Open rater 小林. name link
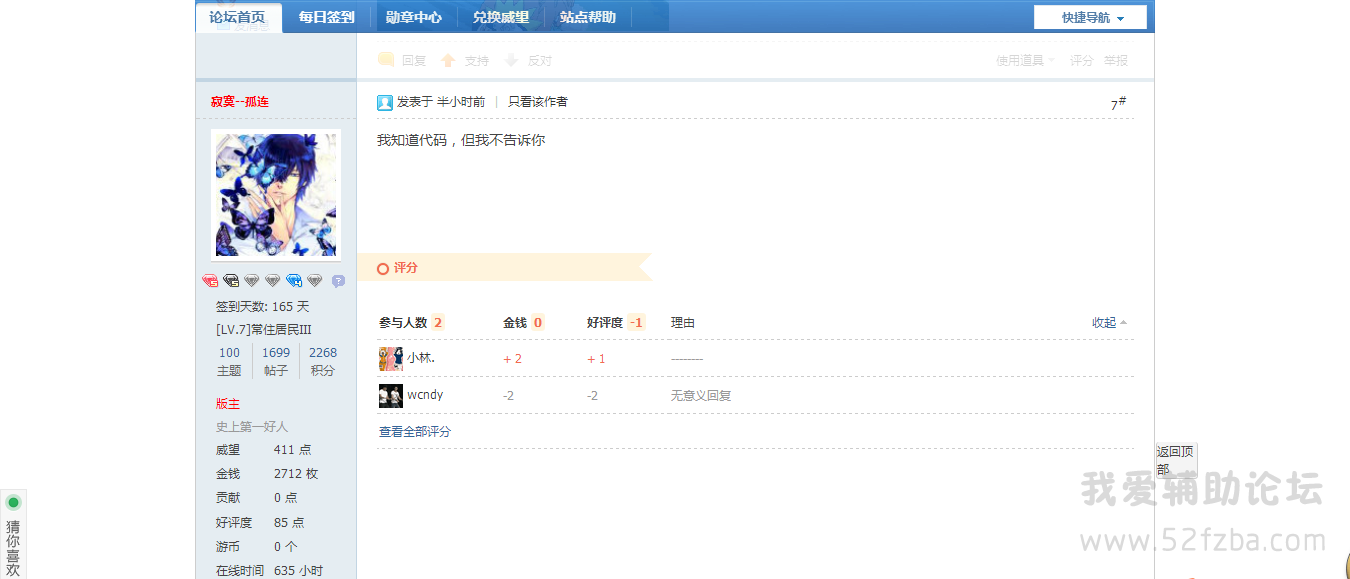 point(421,358)
